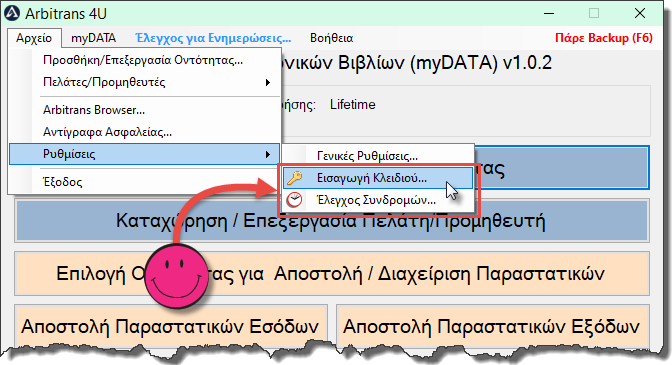Click the Lifetime license text

352,105
